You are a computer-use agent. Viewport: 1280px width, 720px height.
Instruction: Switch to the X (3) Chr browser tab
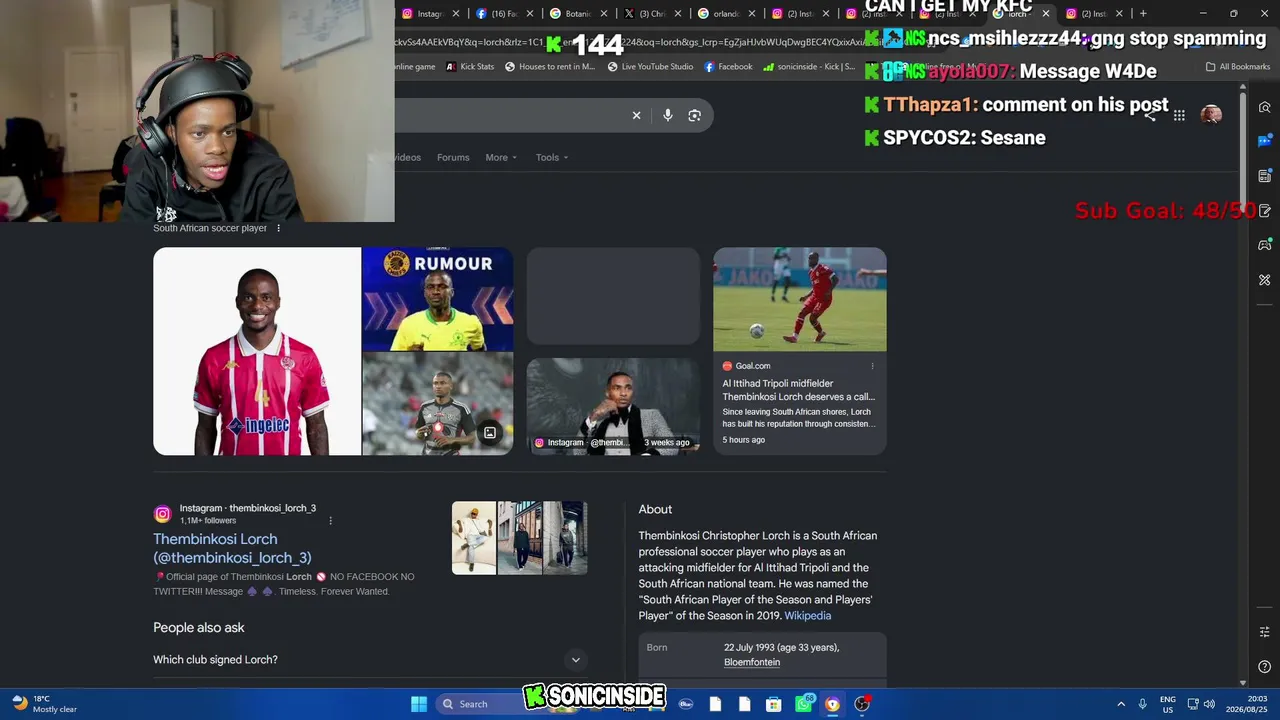tap(653, 14)
